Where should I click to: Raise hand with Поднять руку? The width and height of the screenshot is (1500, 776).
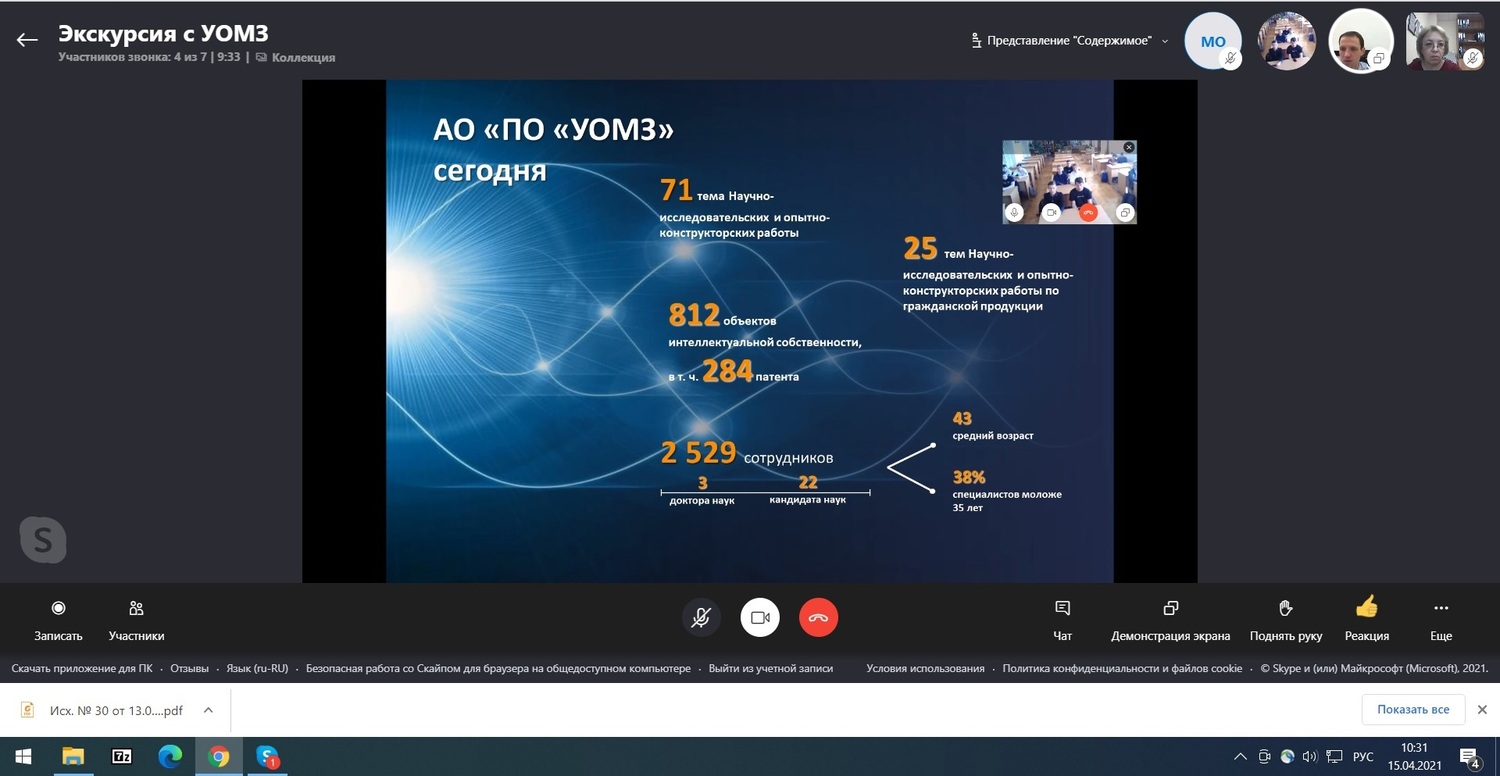1286,620
